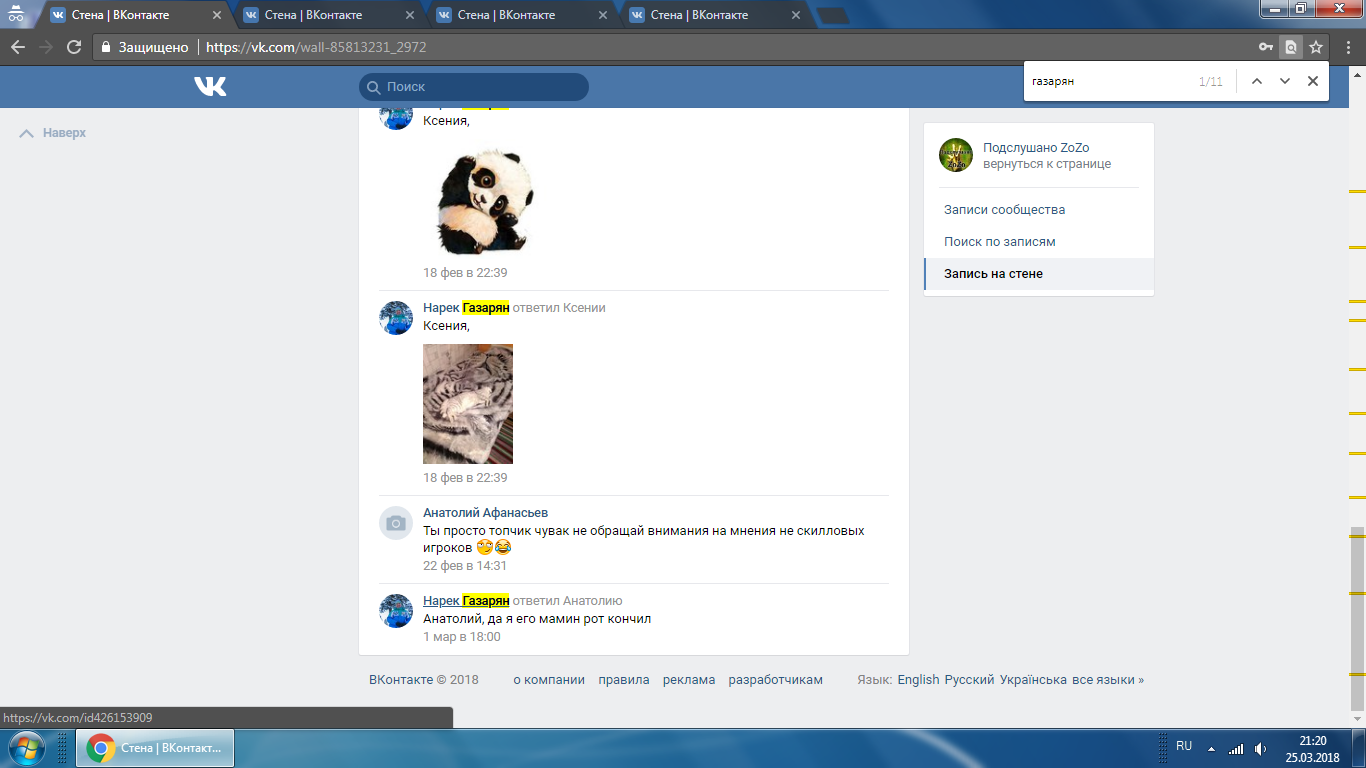Go to previous find result arrow

coord(1257,81)
